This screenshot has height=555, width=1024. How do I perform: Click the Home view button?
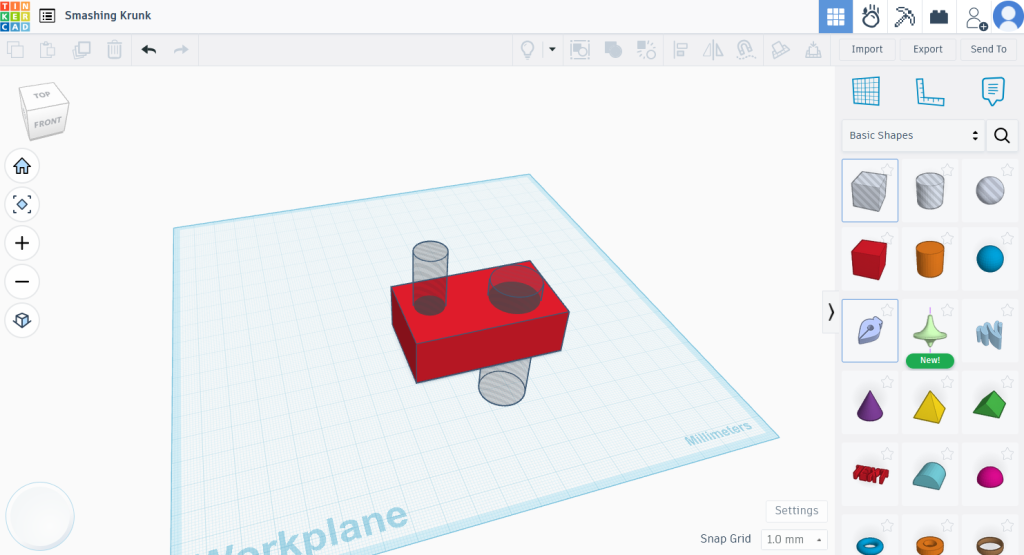(22, 166)
